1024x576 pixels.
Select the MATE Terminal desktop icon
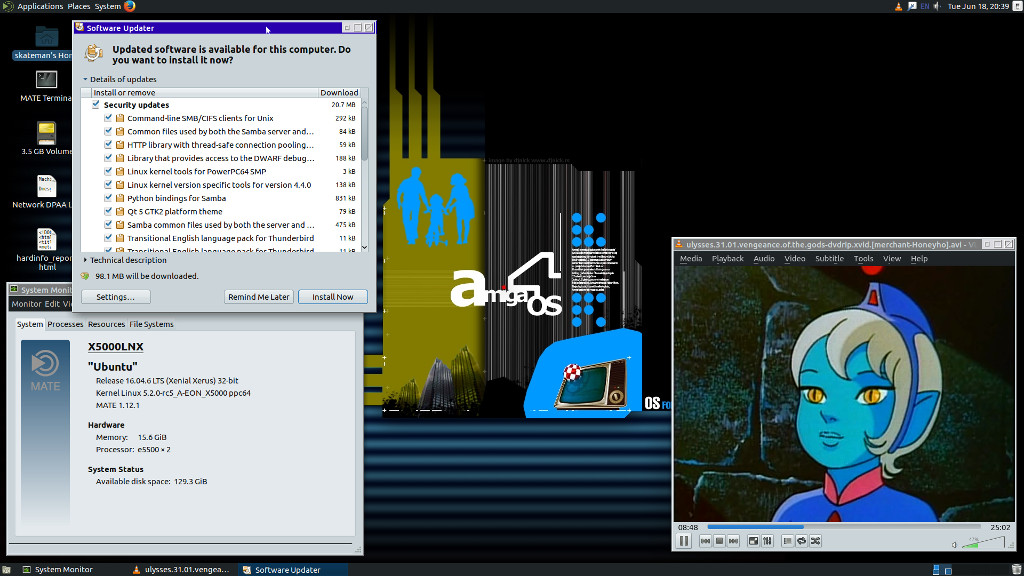coord(46,86)
